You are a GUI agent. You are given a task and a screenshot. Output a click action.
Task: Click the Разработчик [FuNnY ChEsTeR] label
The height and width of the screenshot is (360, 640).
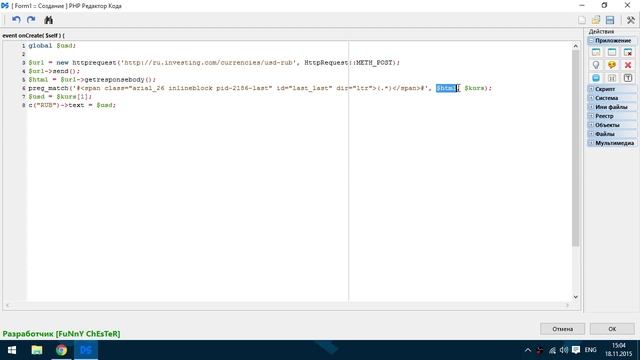coord(61,334)
